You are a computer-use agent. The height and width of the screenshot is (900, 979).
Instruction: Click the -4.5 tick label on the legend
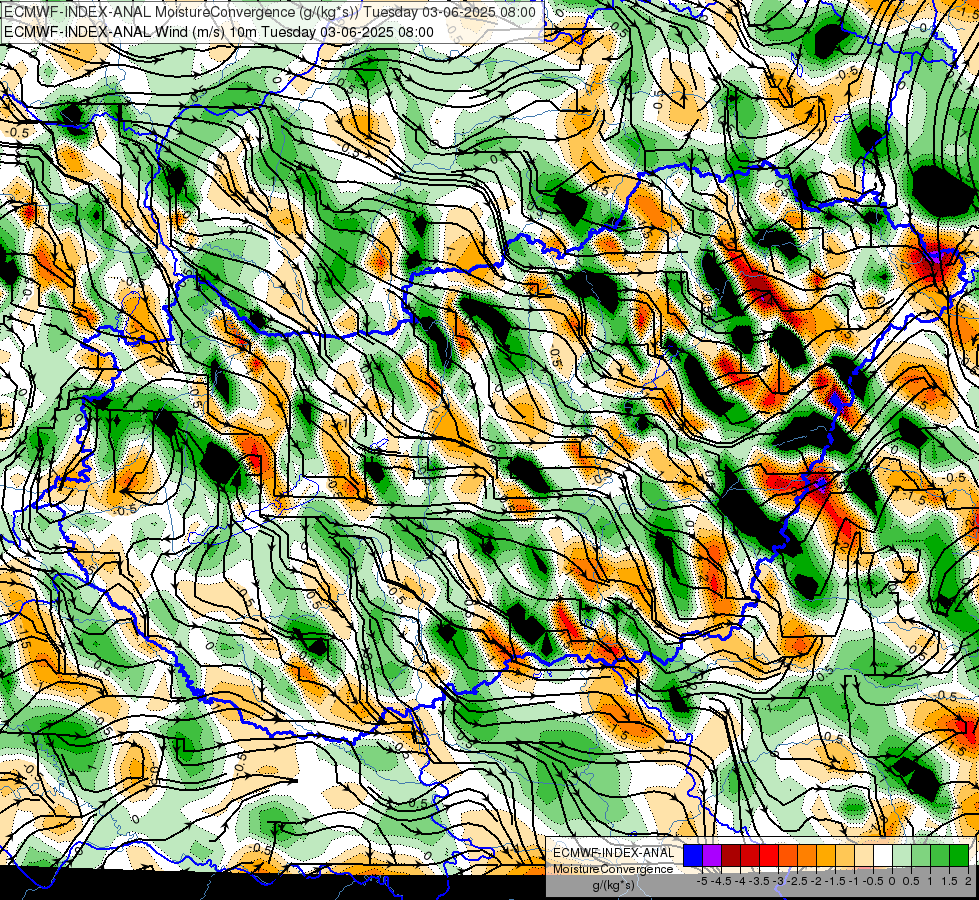click(721, 881)
